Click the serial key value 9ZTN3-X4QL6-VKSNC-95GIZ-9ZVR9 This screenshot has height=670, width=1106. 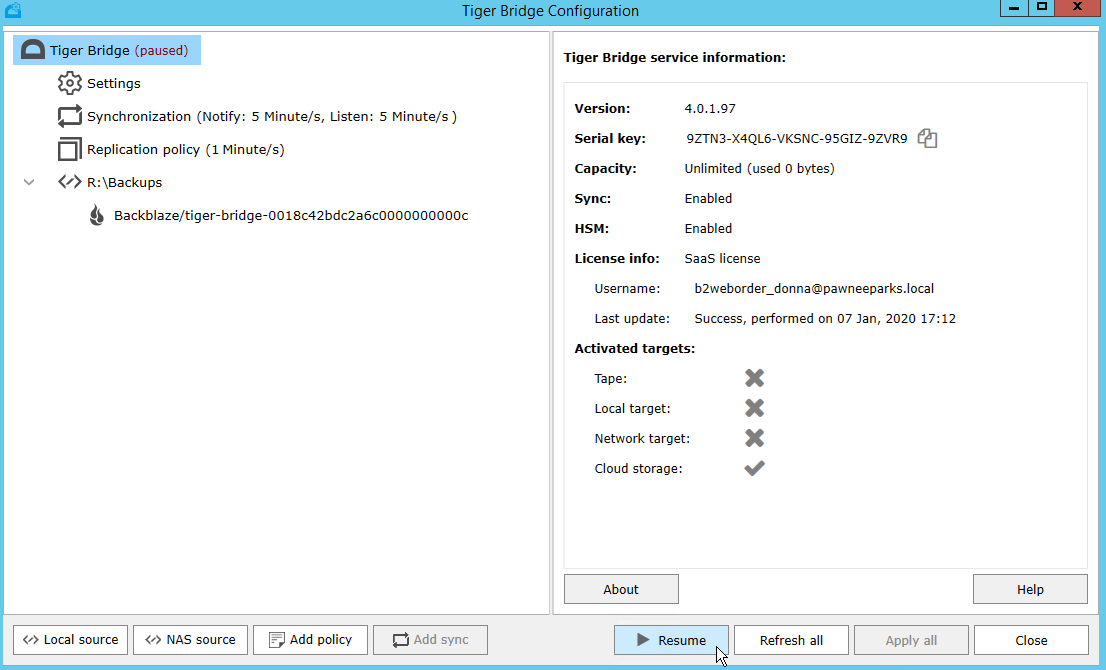[796, 139]
